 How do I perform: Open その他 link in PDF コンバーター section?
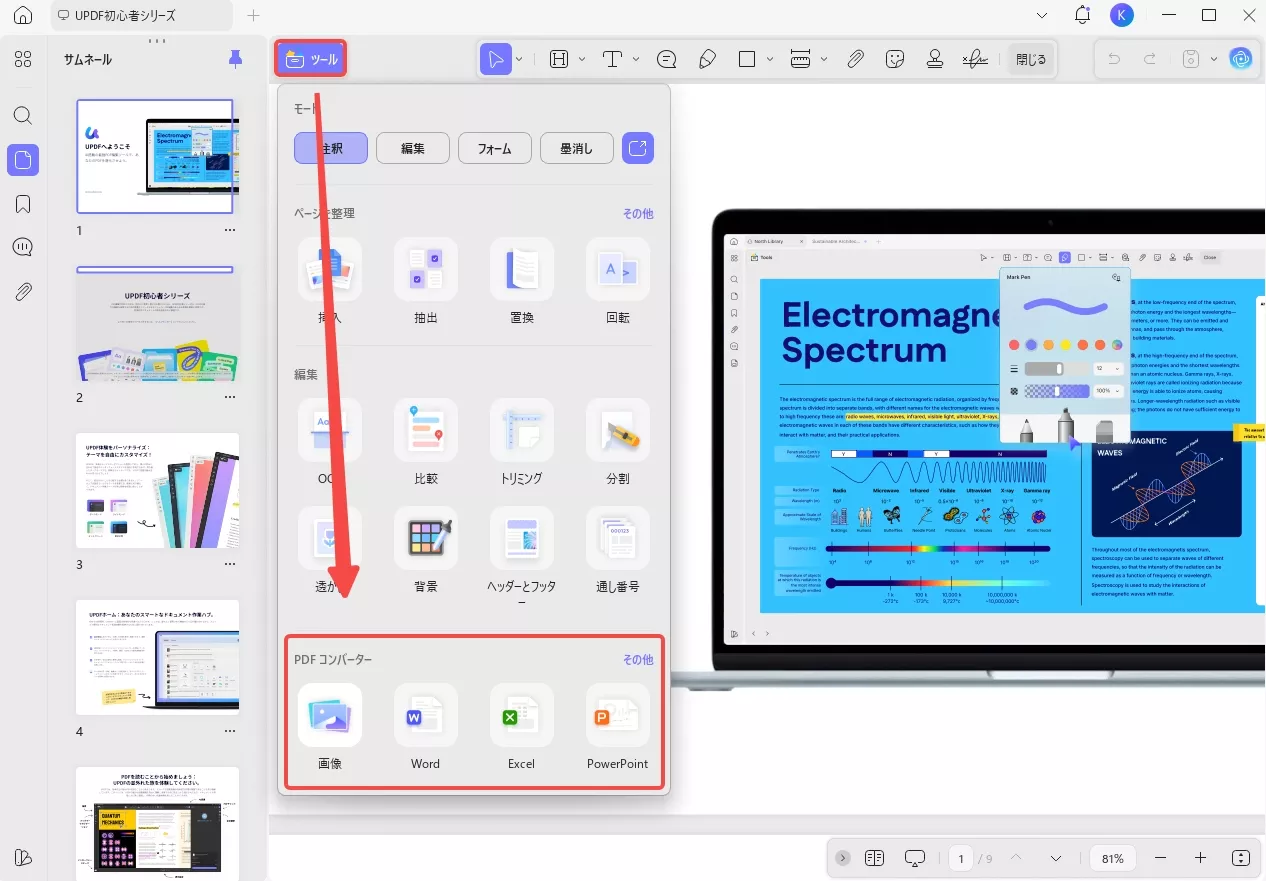(x=638, y=659)
